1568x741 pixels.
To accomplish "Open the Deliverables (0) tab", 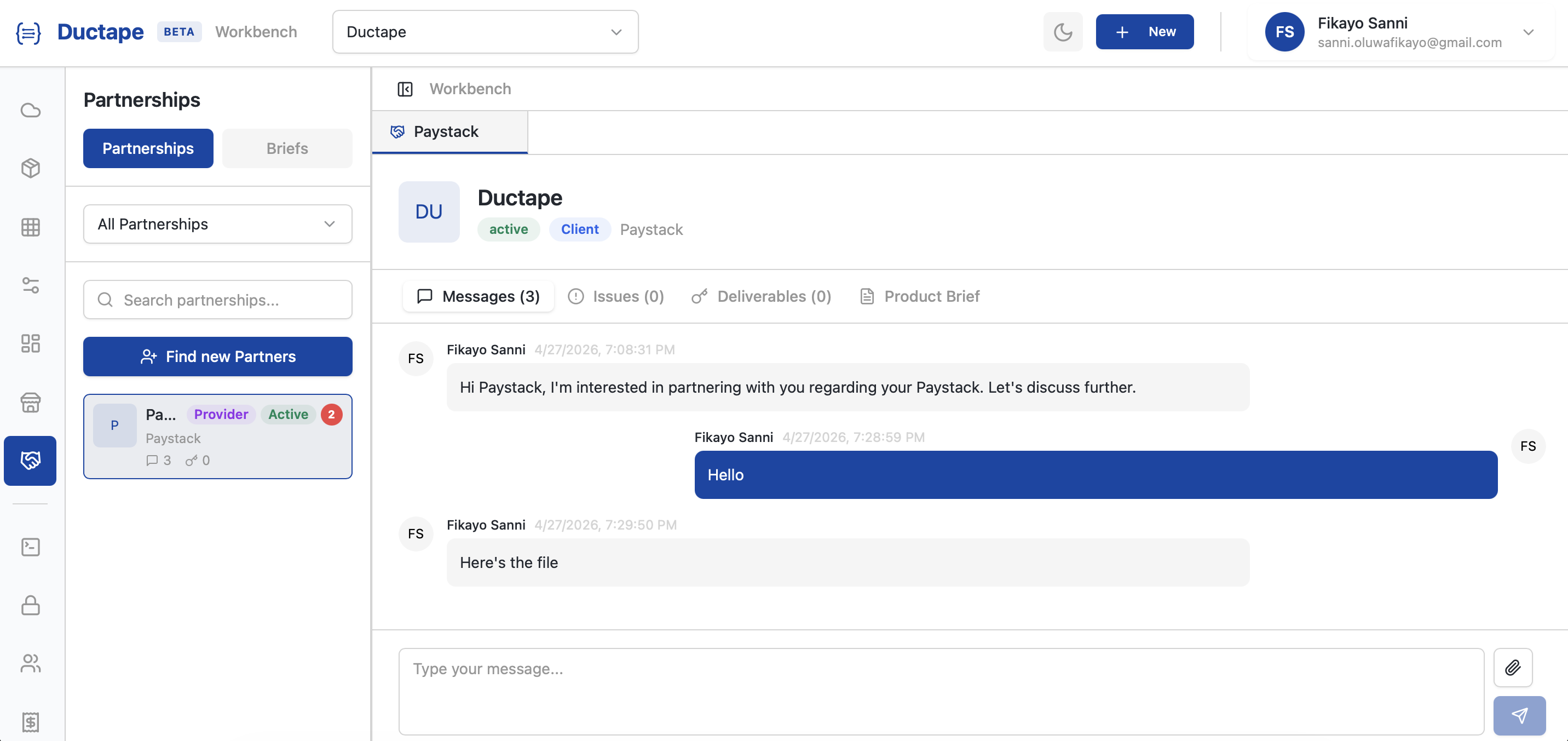I will (x=761, y=296).
